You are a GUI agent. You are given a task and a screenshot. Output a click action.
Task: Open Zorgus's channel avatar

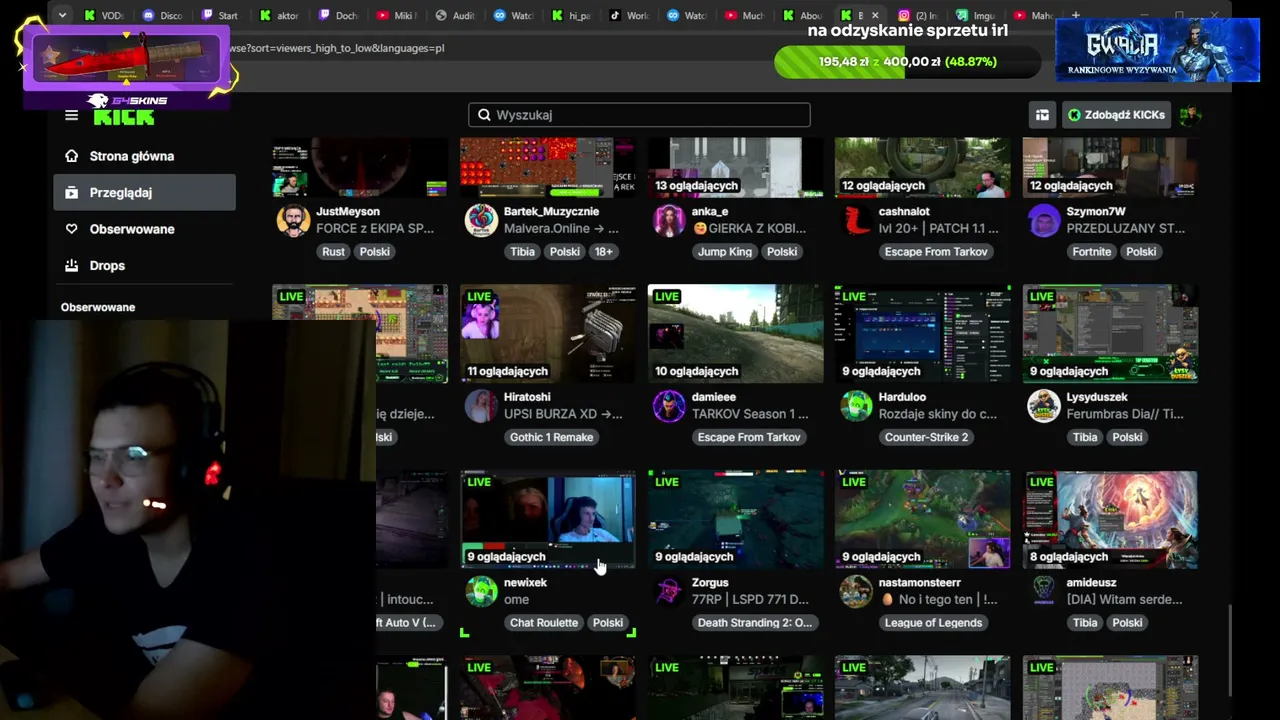tap(669, 591)
